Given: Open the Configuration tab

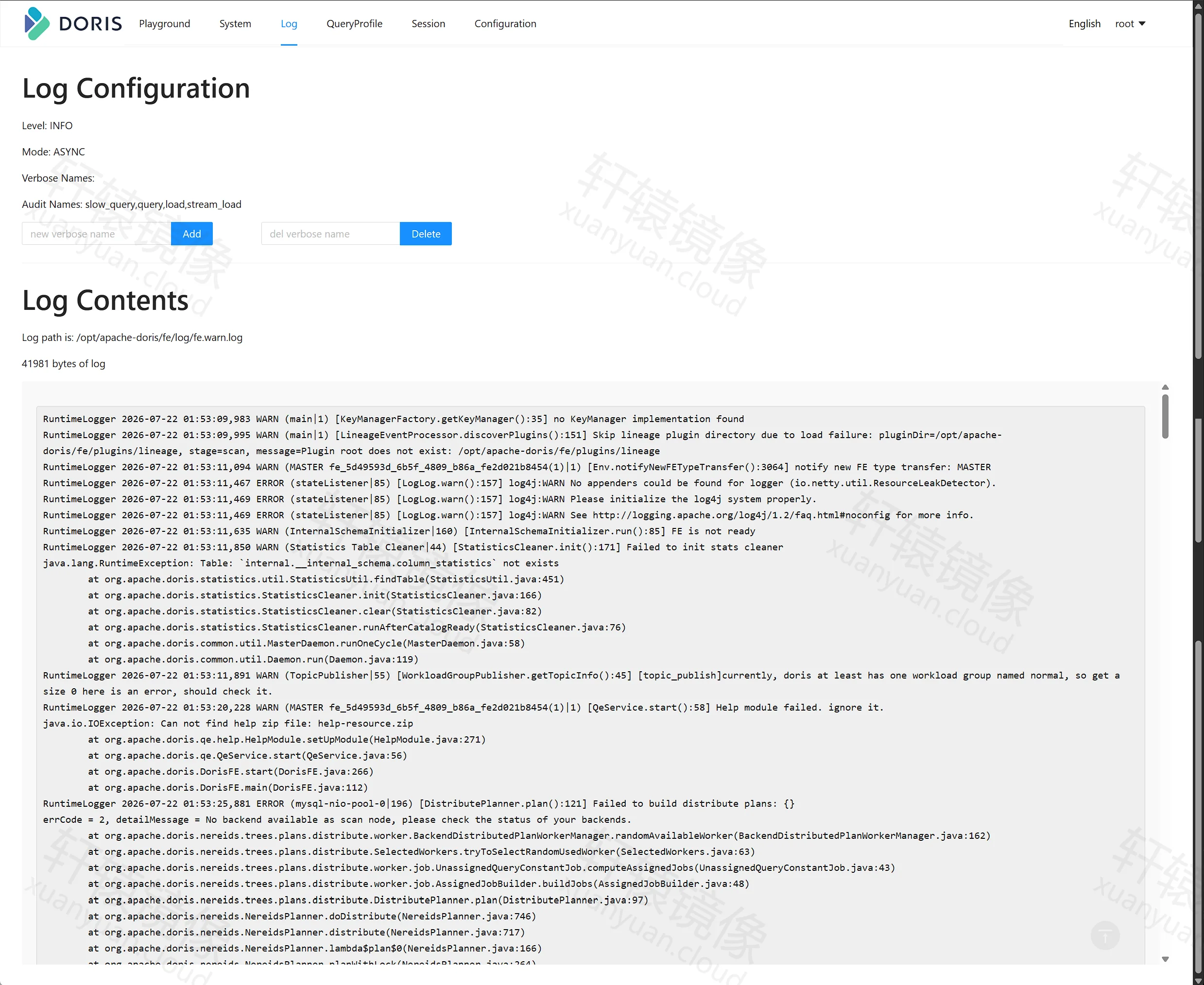Looking at the screenshot, I should pyautogui.click(x=505, y=24).
